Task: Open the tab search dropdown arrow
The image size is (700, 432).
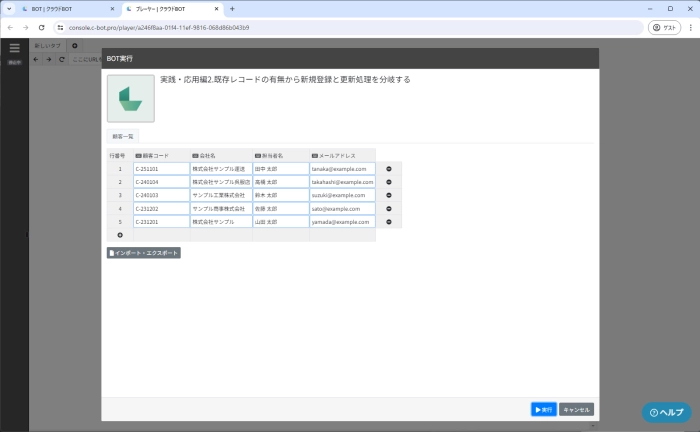Action: click(x=10, y=8)
